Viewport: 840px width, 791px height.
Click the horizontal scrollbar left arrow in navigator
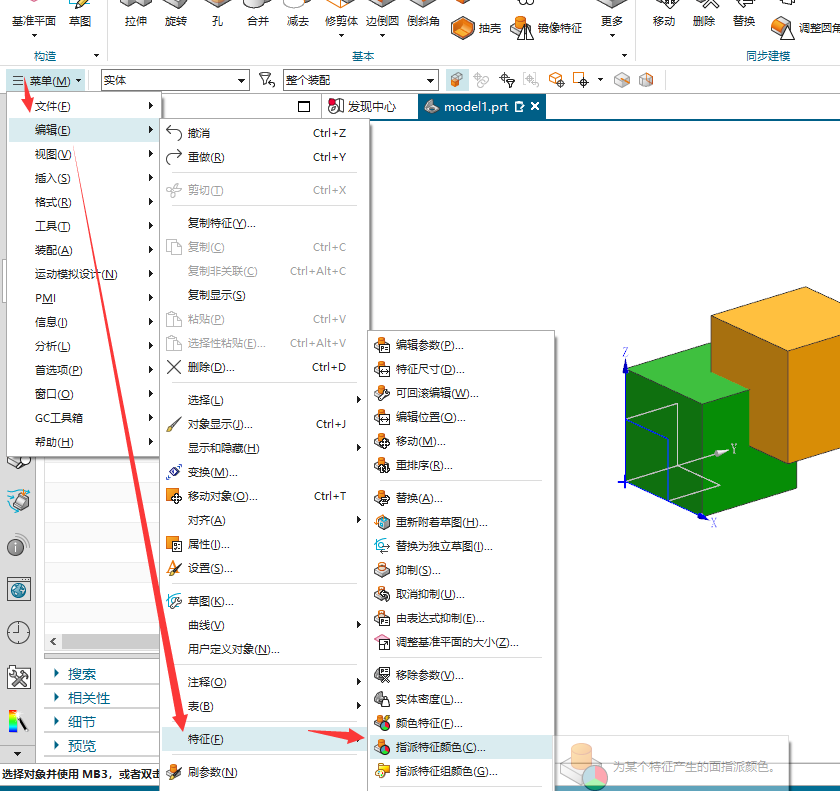pyautogui.click(x=54, y=642)
